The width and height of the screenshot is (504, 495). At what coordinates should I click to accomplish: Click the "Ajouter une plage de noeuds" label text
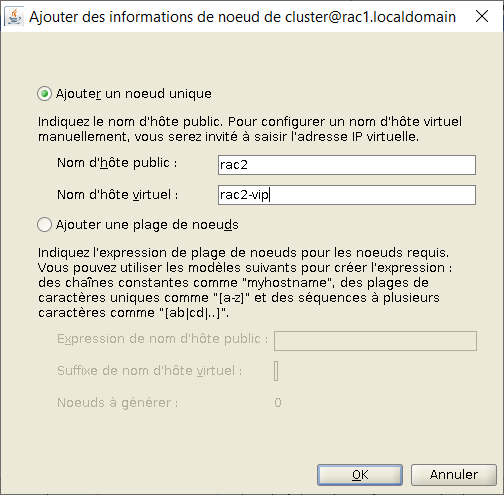point(147,225)
